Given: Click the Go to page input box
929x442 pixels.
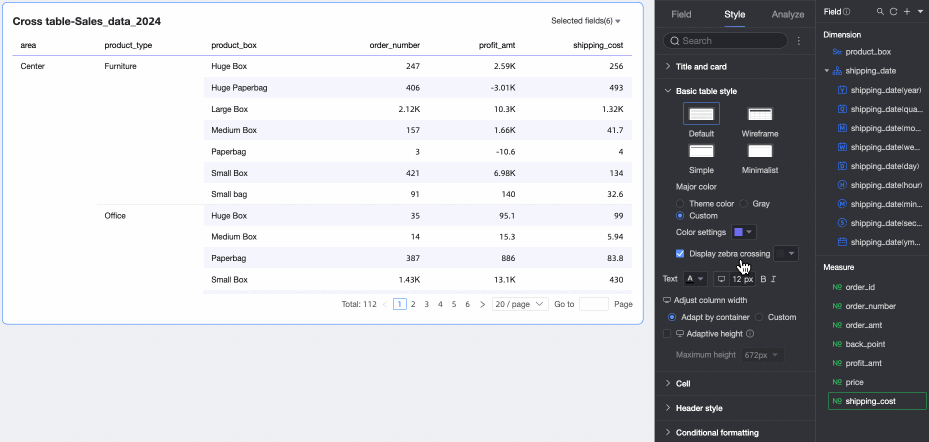Looking at the screenshot, I should click(593, 304).
